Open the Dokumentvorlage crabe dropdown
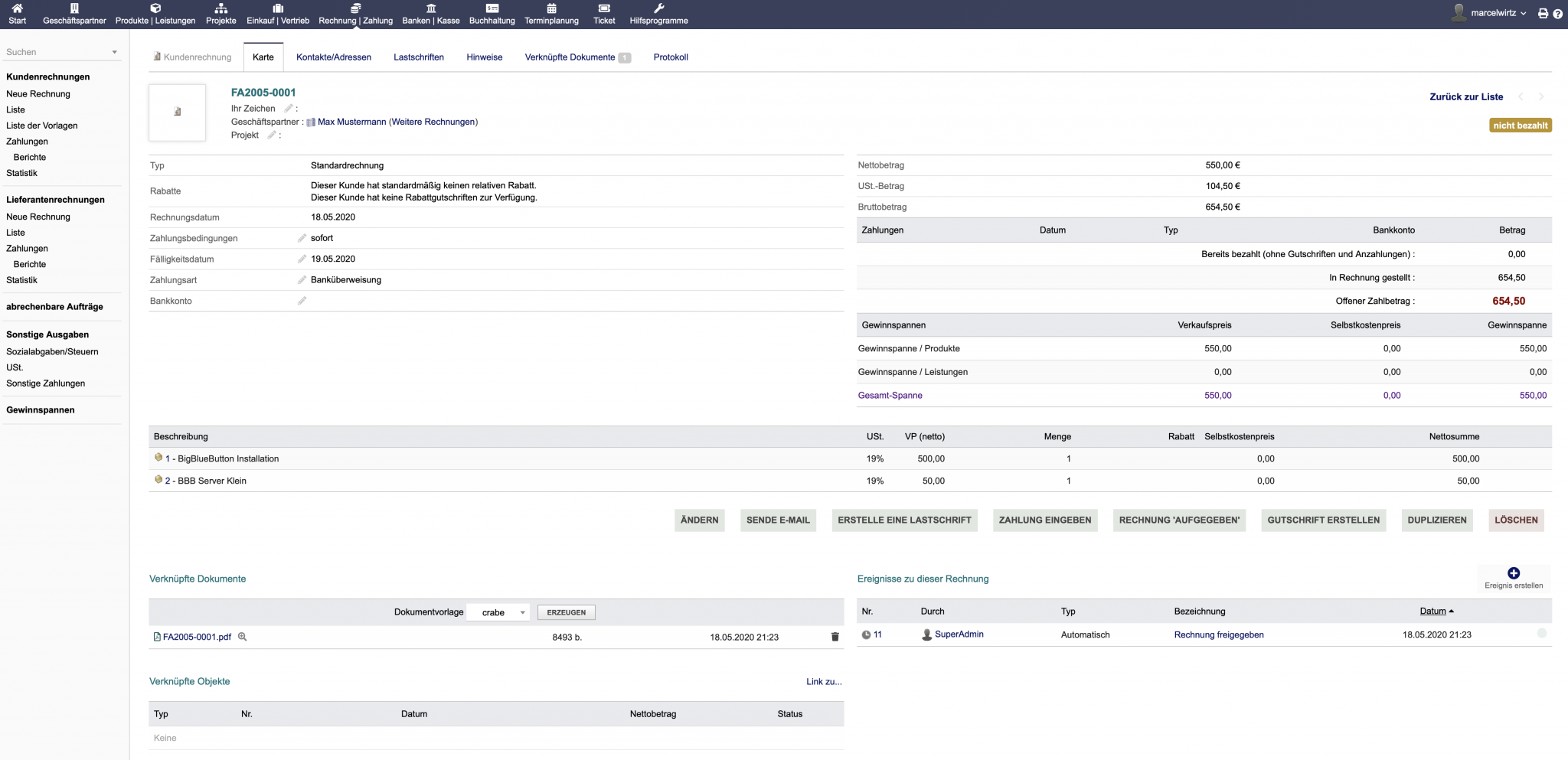The height and width of the screenshot is (760, 1568). (498, 612)
